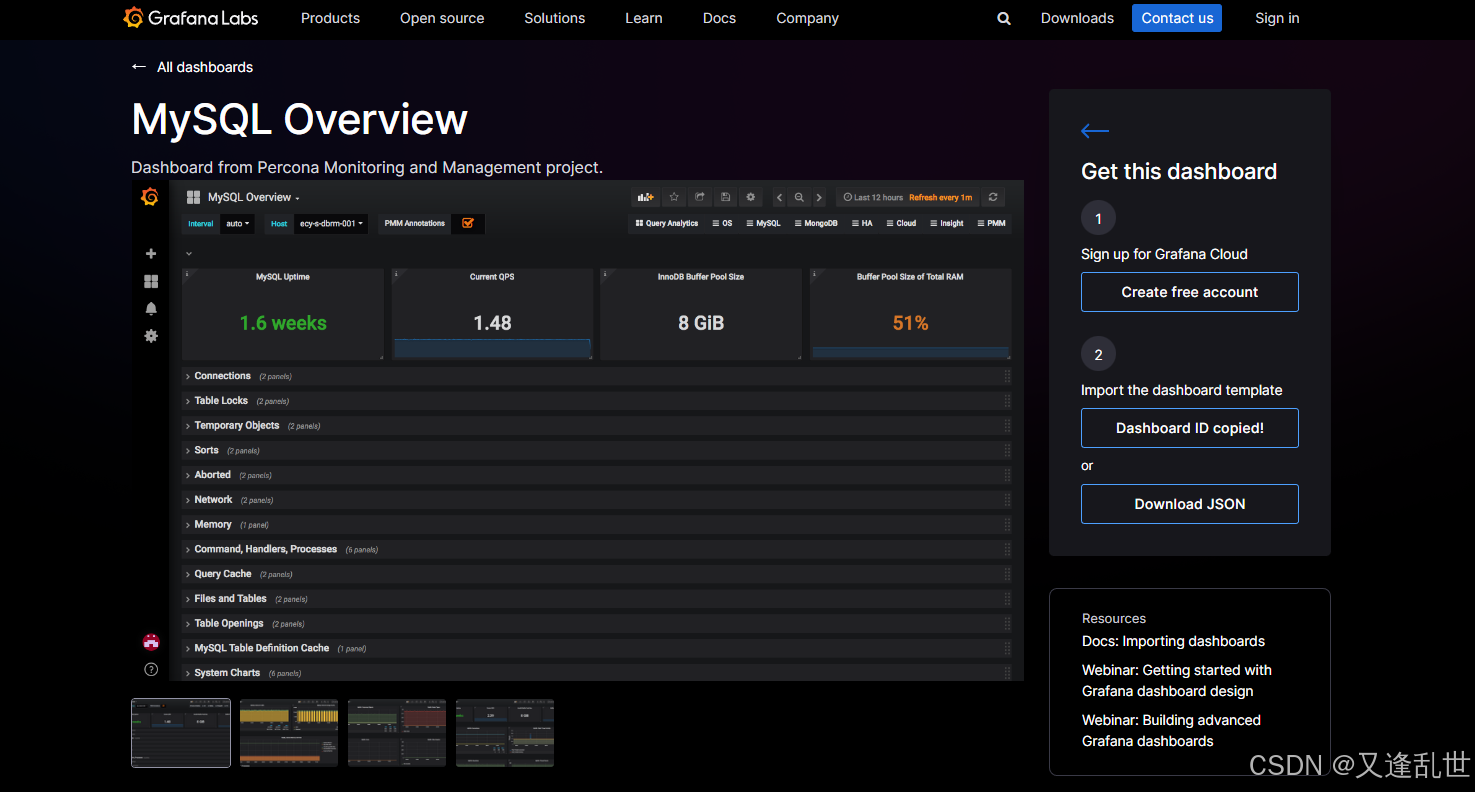
Task: Click the drag handle of the Memory row
Action: [1007, 524]
